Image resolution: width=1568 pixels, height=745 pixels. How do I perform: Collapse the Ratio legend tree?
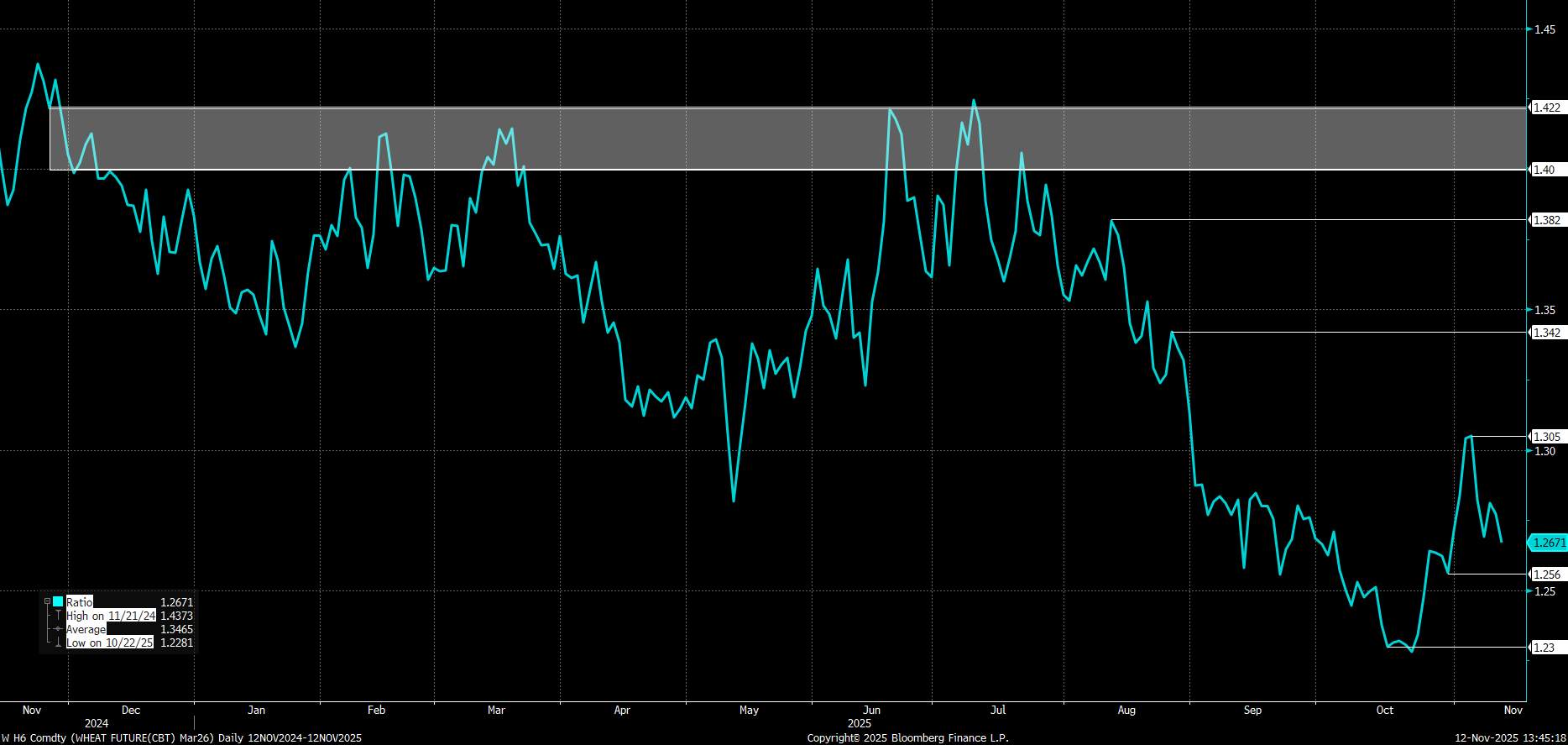(x=47, y=601)
